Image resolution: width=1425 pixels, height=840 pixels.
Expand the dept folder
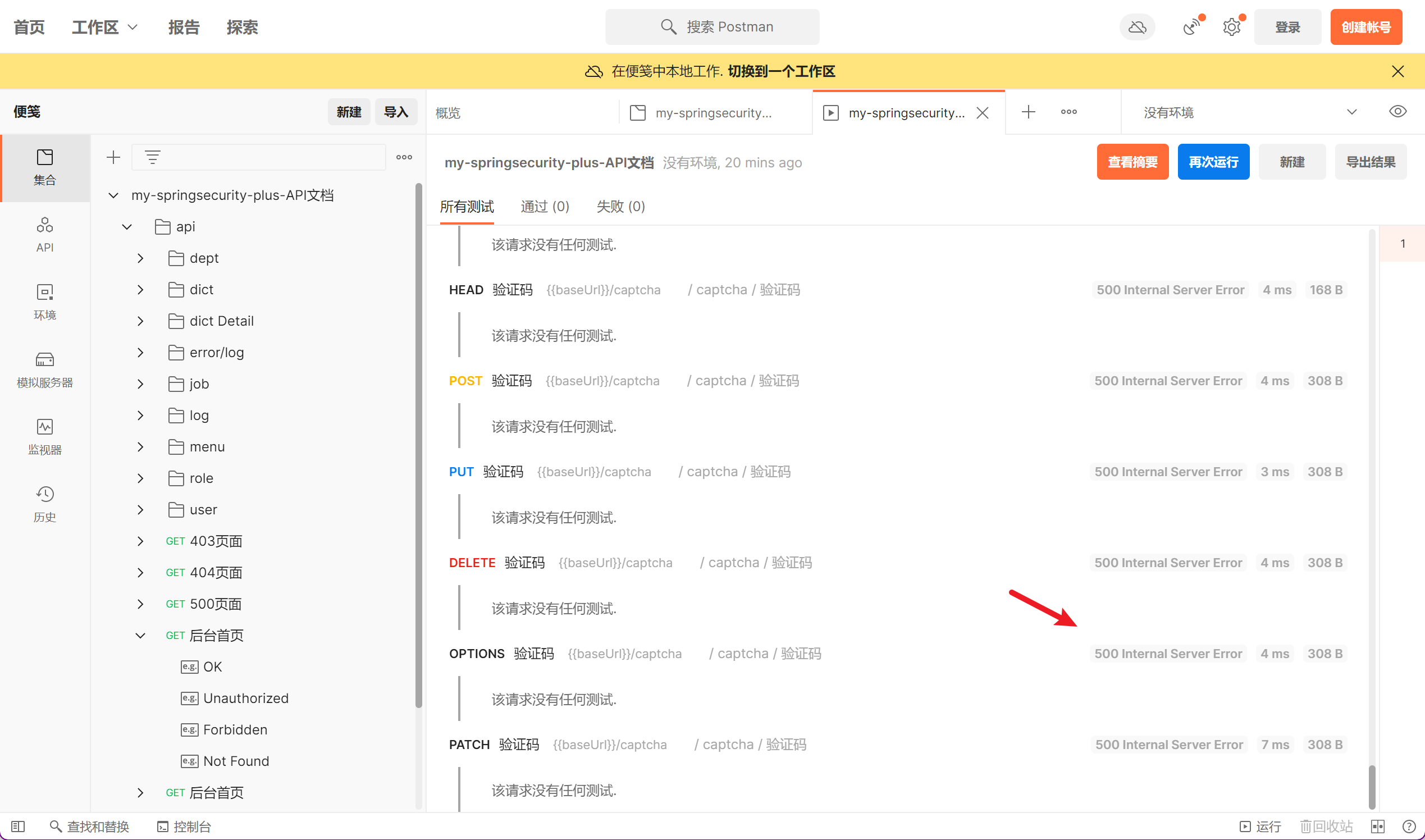point(140,258)
